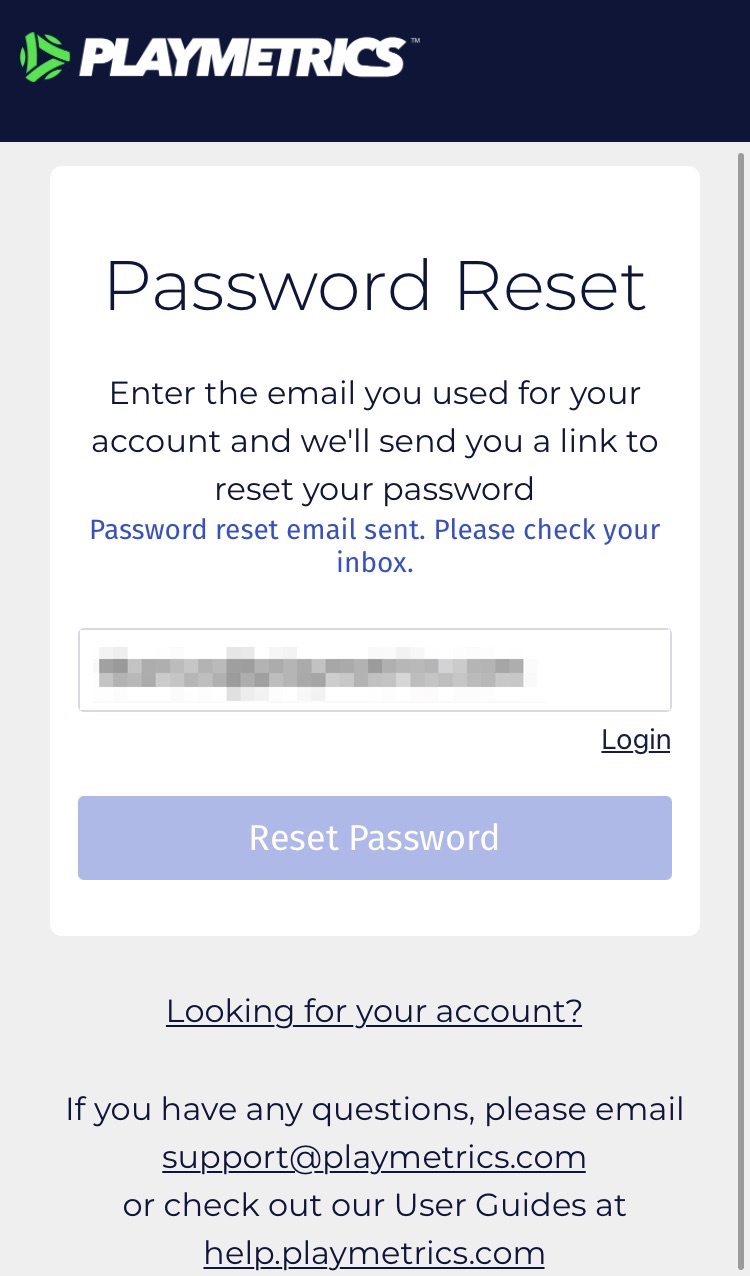Screen dimensions: 750x1276
Task: Click the blue "Password reset email sent" message
Action: click(375, 530)
